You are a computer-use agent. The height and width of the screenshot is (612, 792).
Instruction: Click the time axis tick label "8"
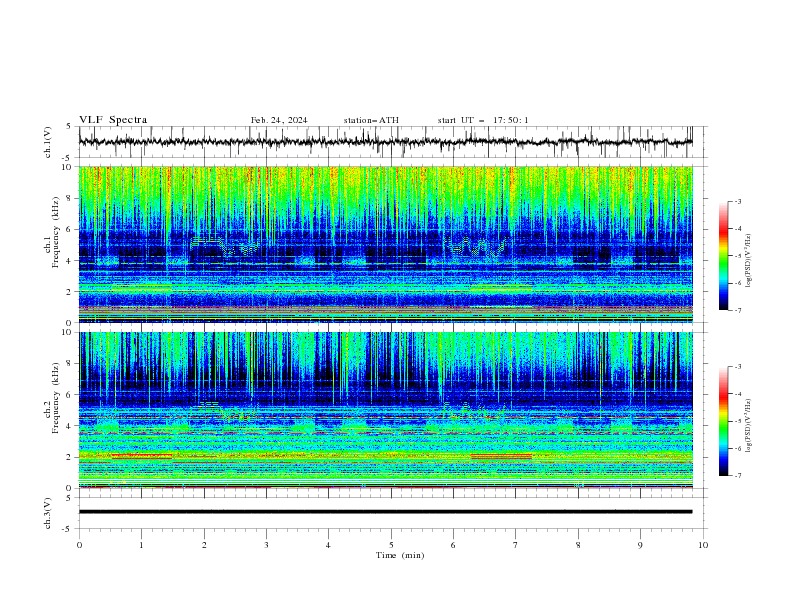pos(578,545)
